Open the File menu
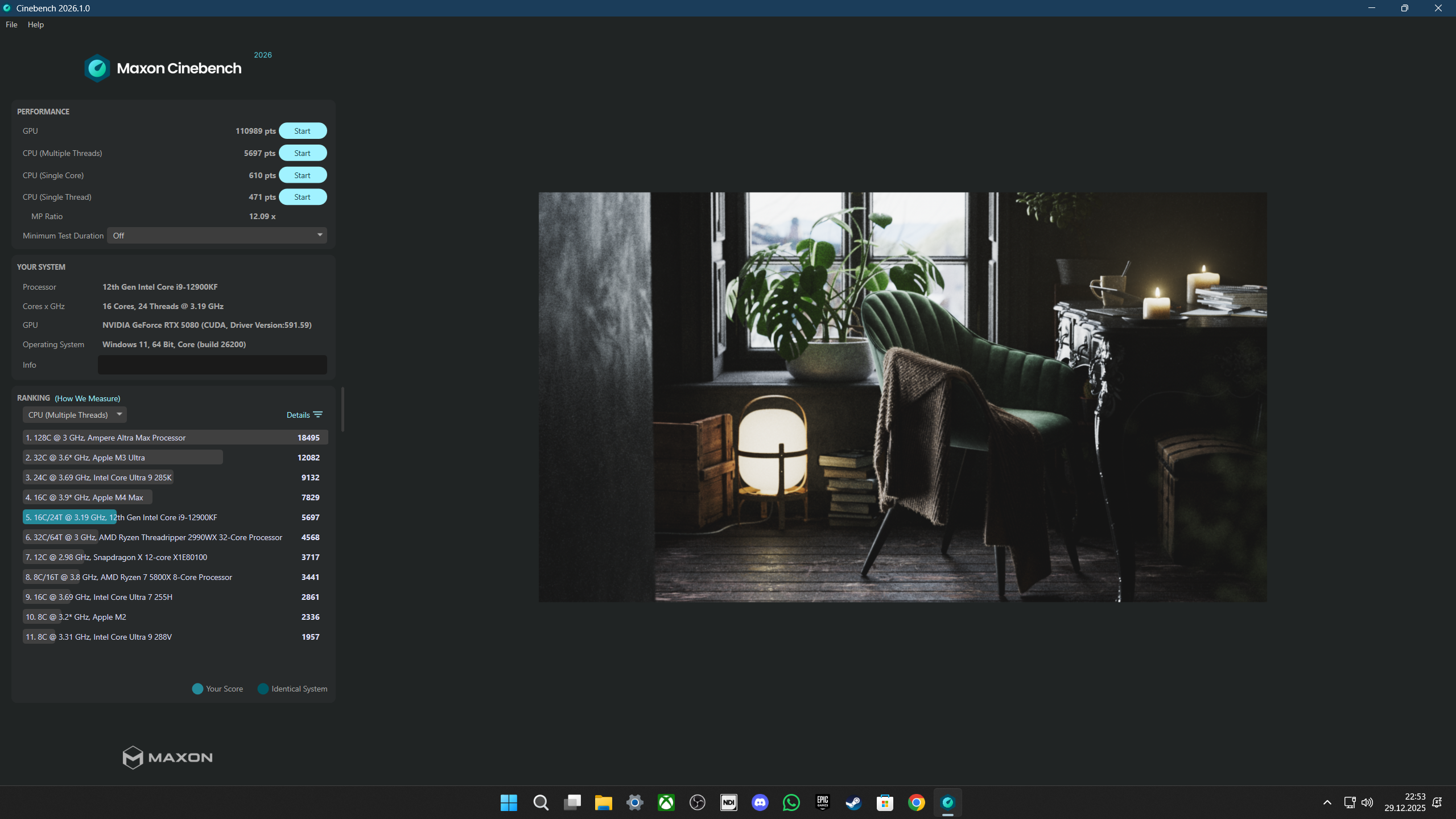 pyautogui.click(x=11, y=24)
